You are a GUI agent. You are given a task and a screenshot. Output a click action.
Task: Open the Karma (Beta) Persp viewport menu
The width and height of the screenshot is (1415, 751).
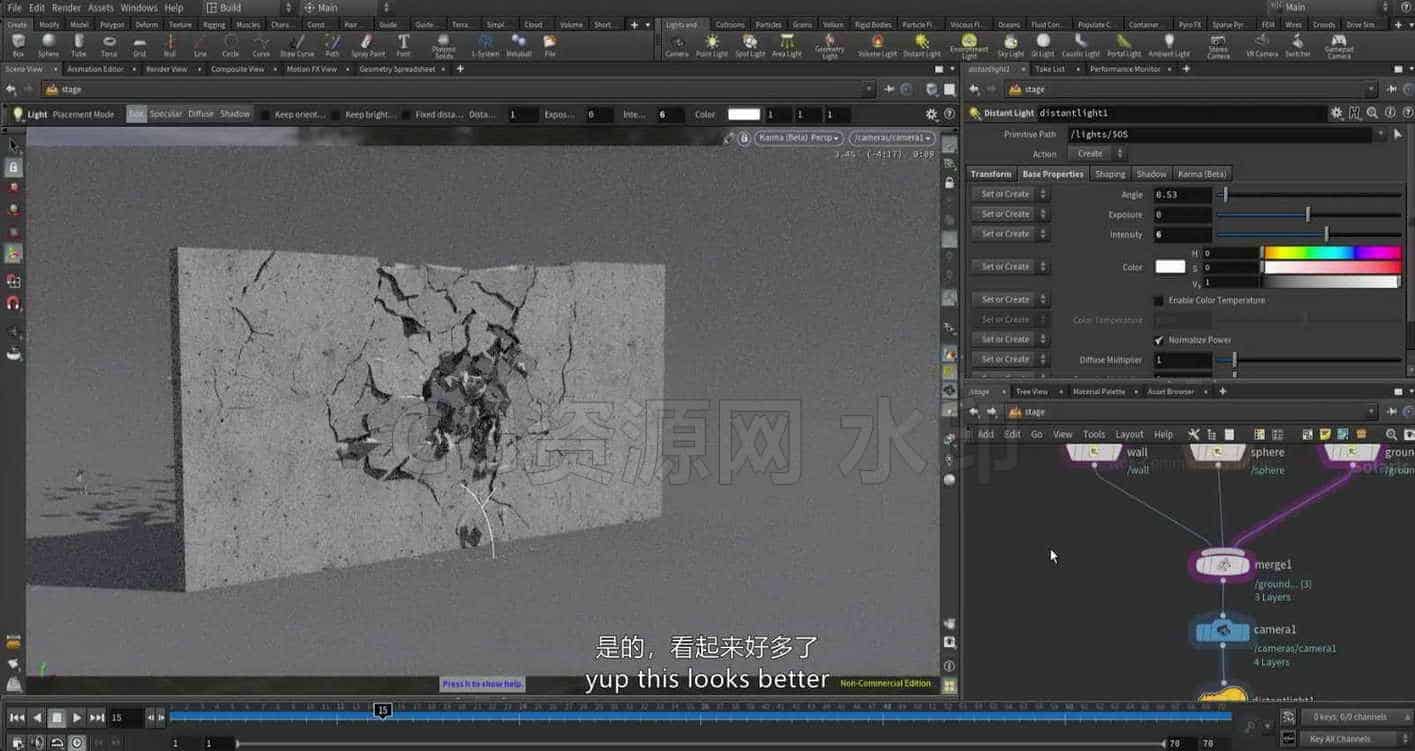pos(798,138)
